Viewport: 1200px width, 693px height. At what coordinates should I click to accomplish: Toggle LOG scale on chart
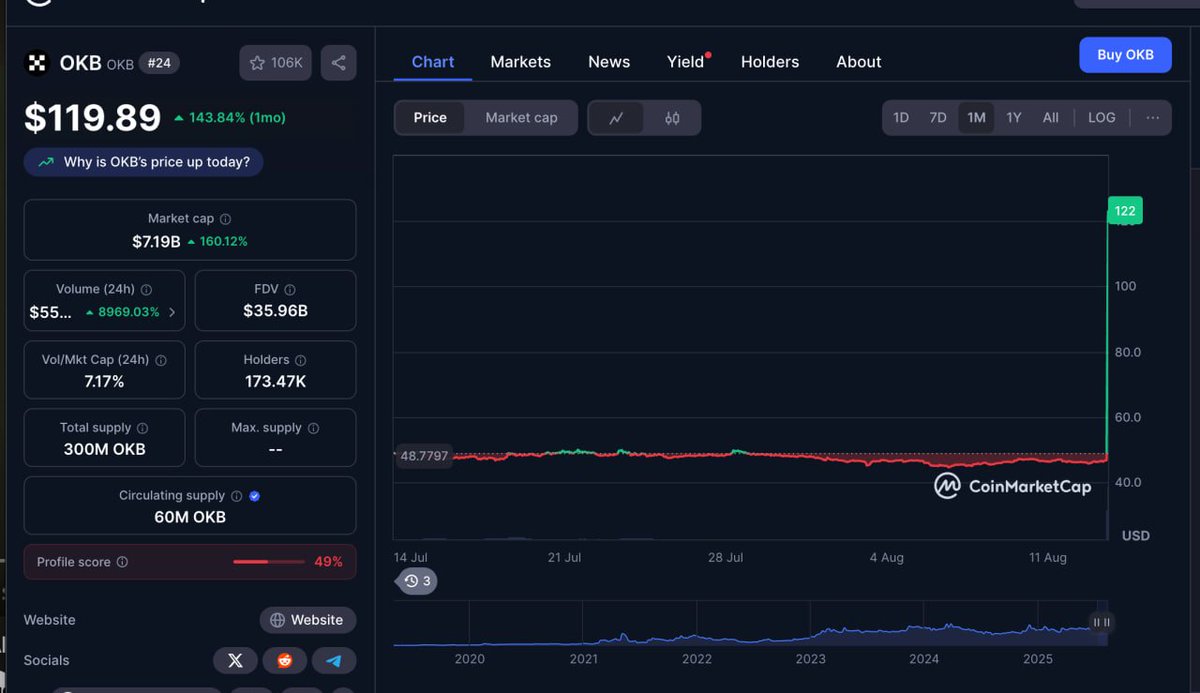[1101, 118]
